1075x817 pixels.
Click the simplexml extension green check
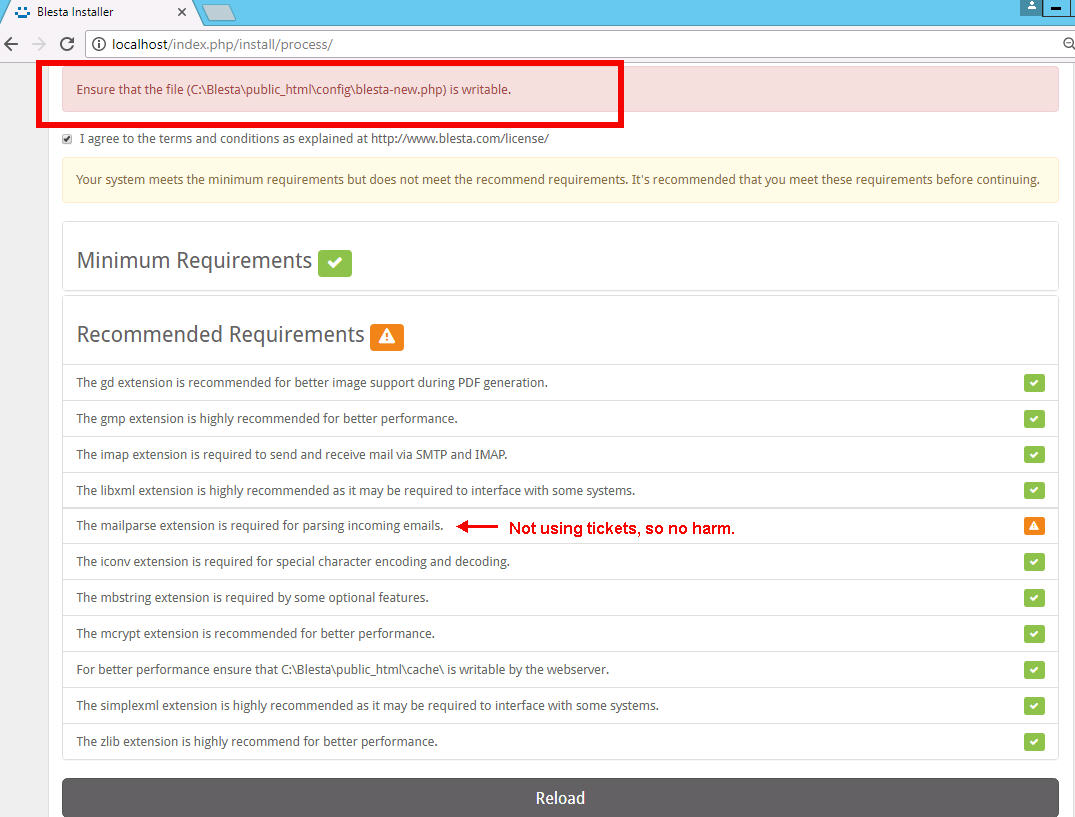1034,706
